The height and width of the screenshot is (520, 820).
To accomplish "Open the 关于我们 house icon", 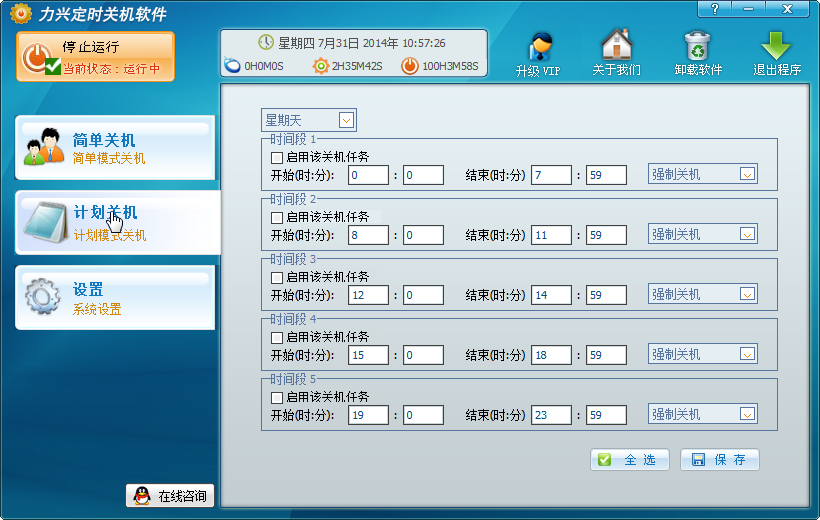I will 617,44.
